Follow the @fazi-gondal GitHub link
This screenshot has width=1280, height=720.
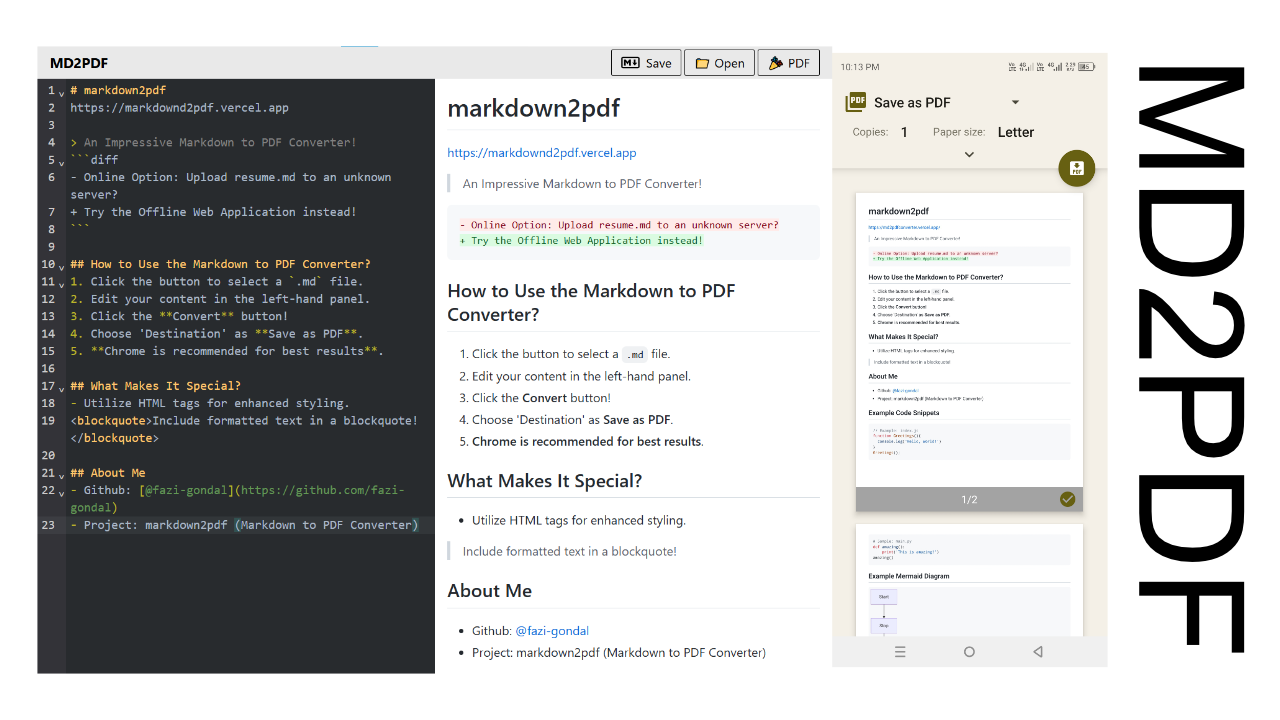[551, 631]
